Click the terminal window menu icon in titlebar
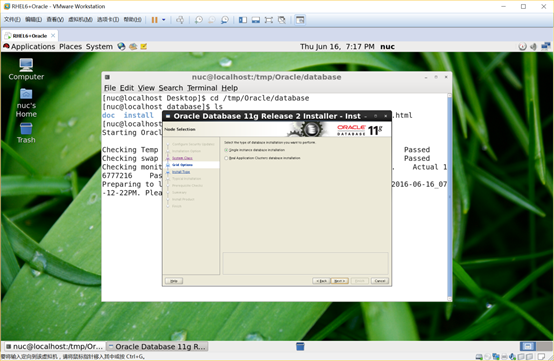 coord(107,77)
